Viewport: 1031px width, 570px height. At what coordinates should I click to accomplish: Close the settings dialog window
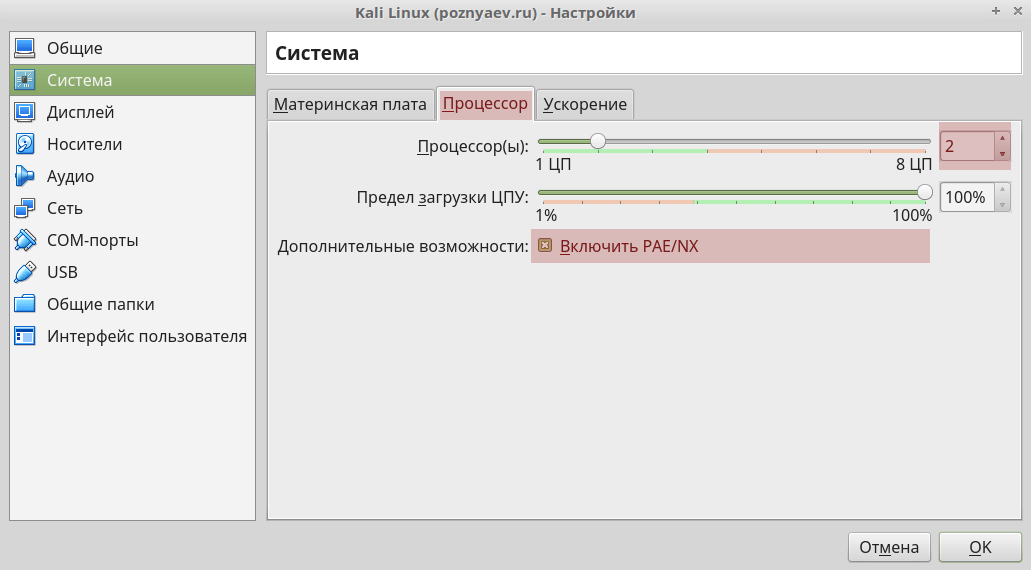1017,11
